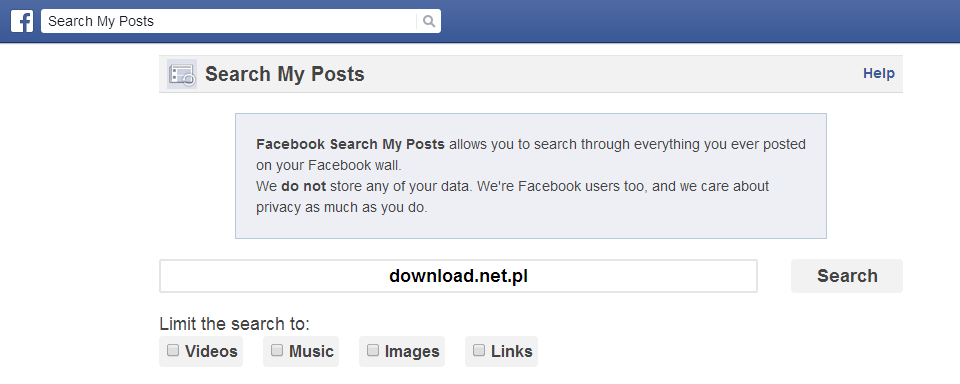The image size is (960, 384).
Task: Click the bold 'Facebook Search My Posts' text
Action: [x=350, y=145]
